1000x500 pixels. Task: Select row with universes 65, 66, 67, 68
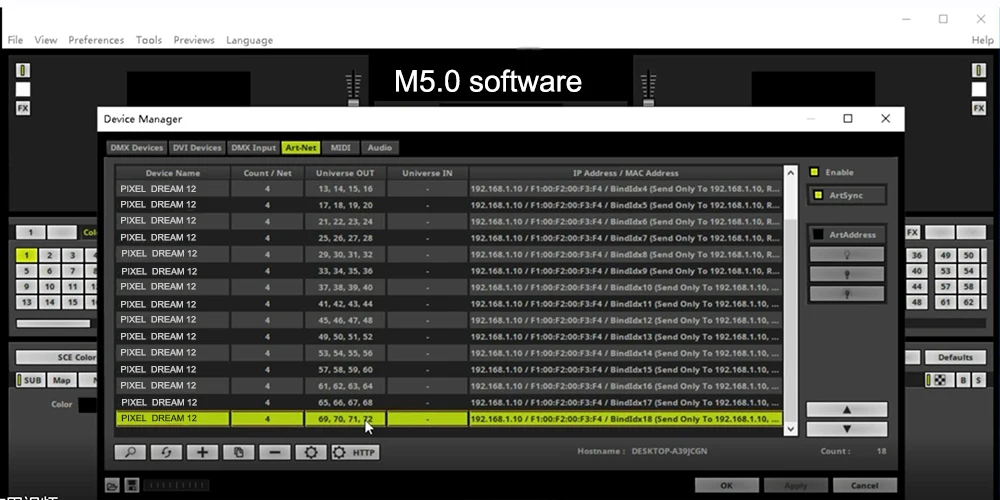[449, 402]
